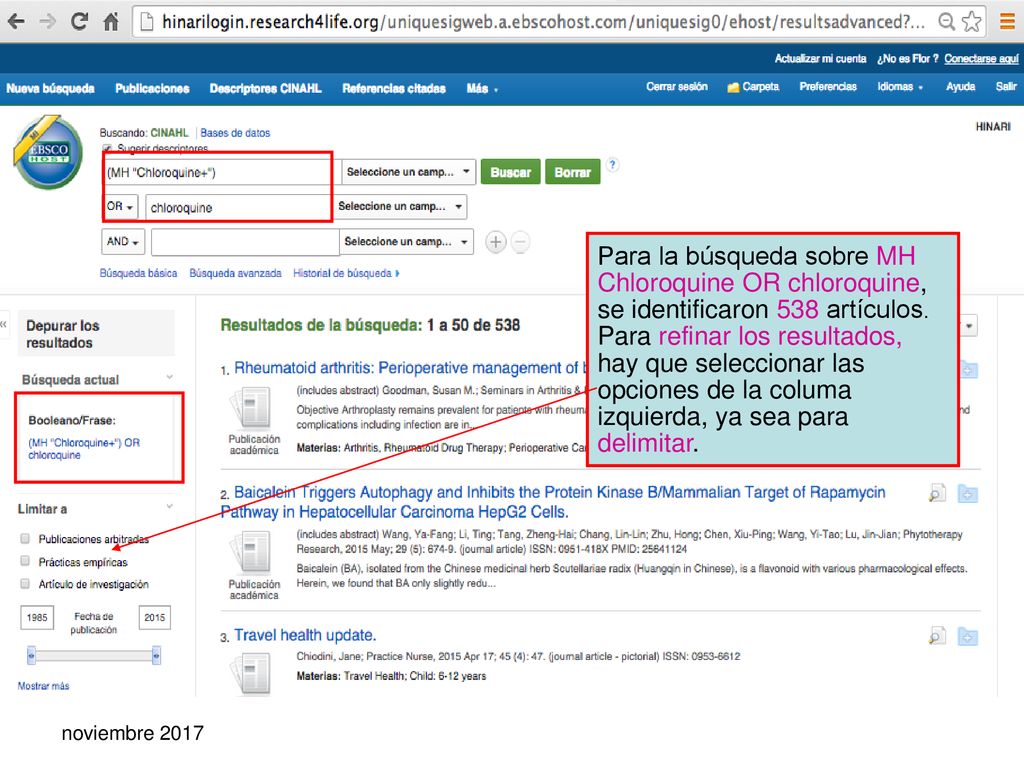1024x768 pixels.
Task: Enable Publicaciones arbitradas limiter
Action: (25, 539)
